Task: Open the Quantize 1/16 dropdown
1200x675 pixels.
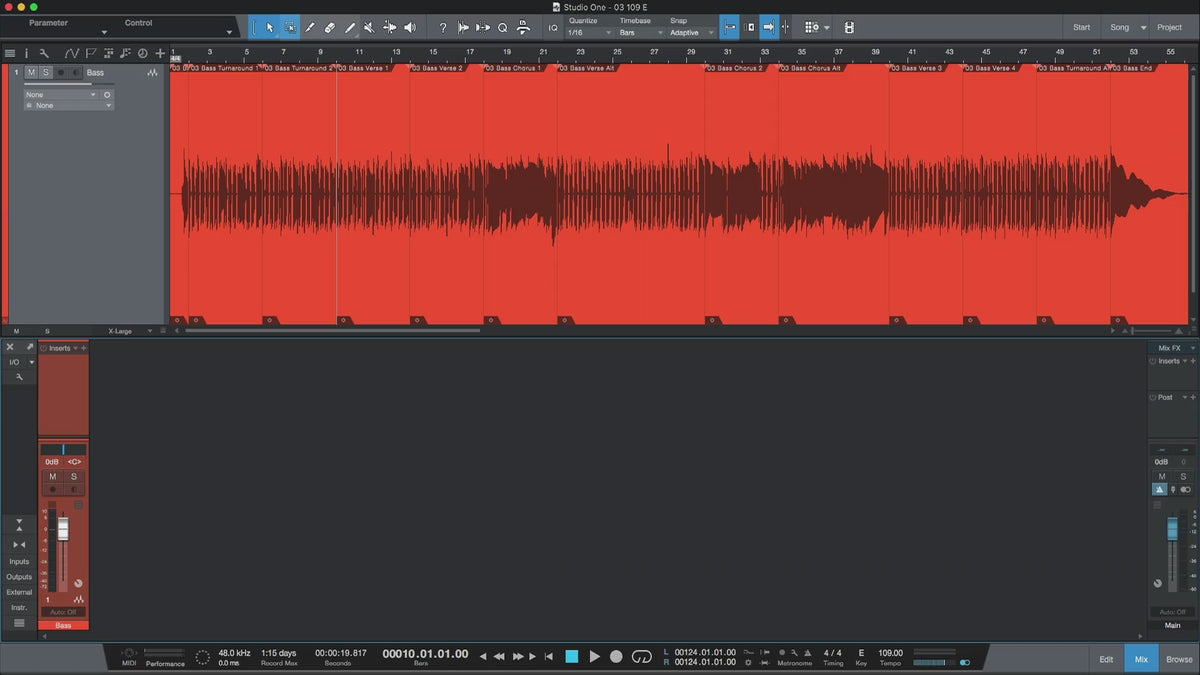Action: click(590, 33)
